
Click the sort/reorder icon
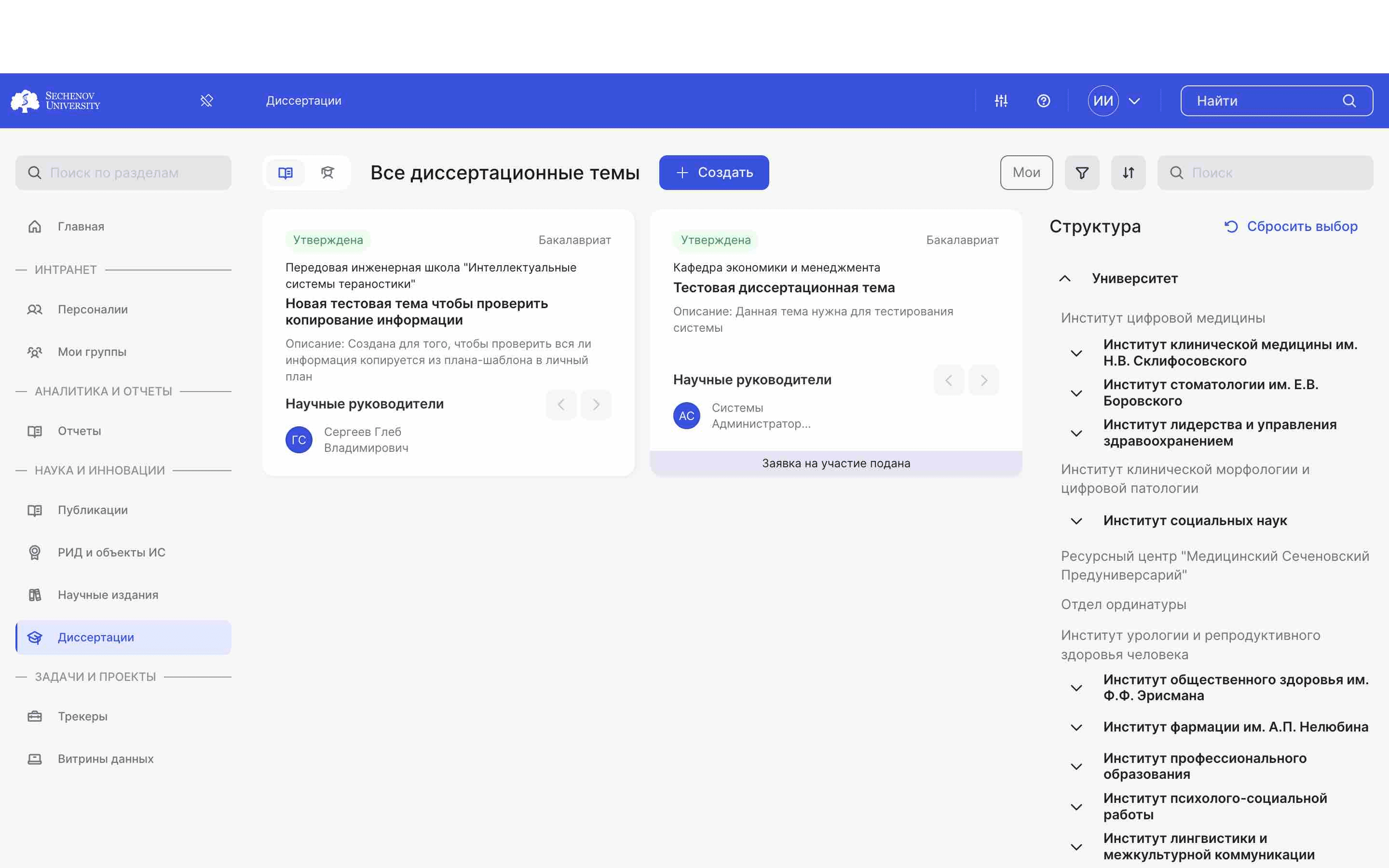click(x=1128, y=172)
